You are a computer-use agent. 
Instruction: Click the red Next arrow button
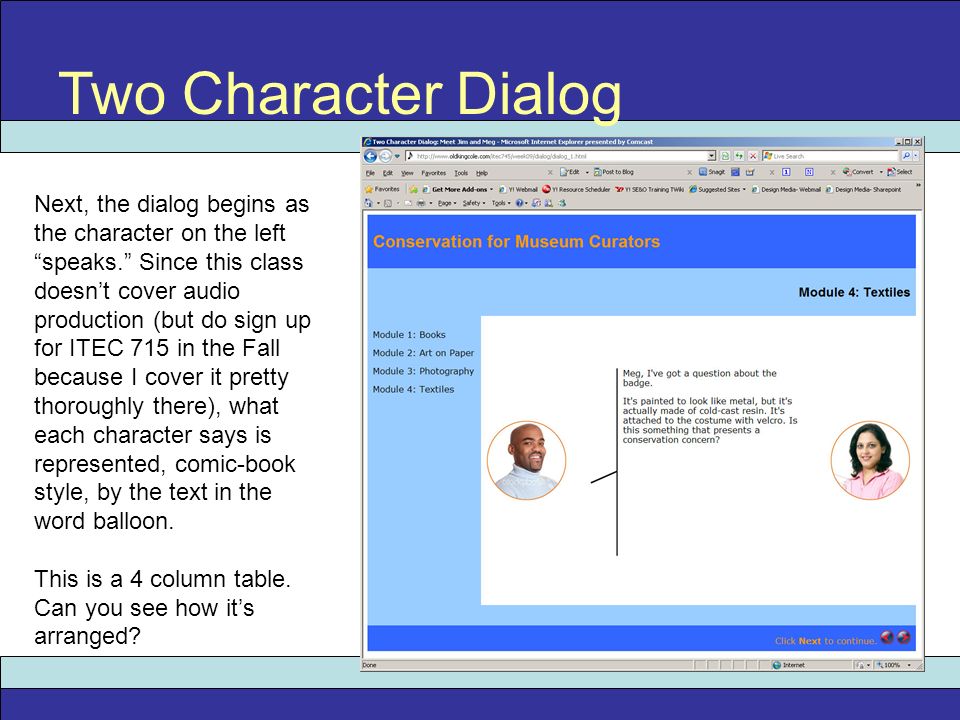(x=903, y=638)
